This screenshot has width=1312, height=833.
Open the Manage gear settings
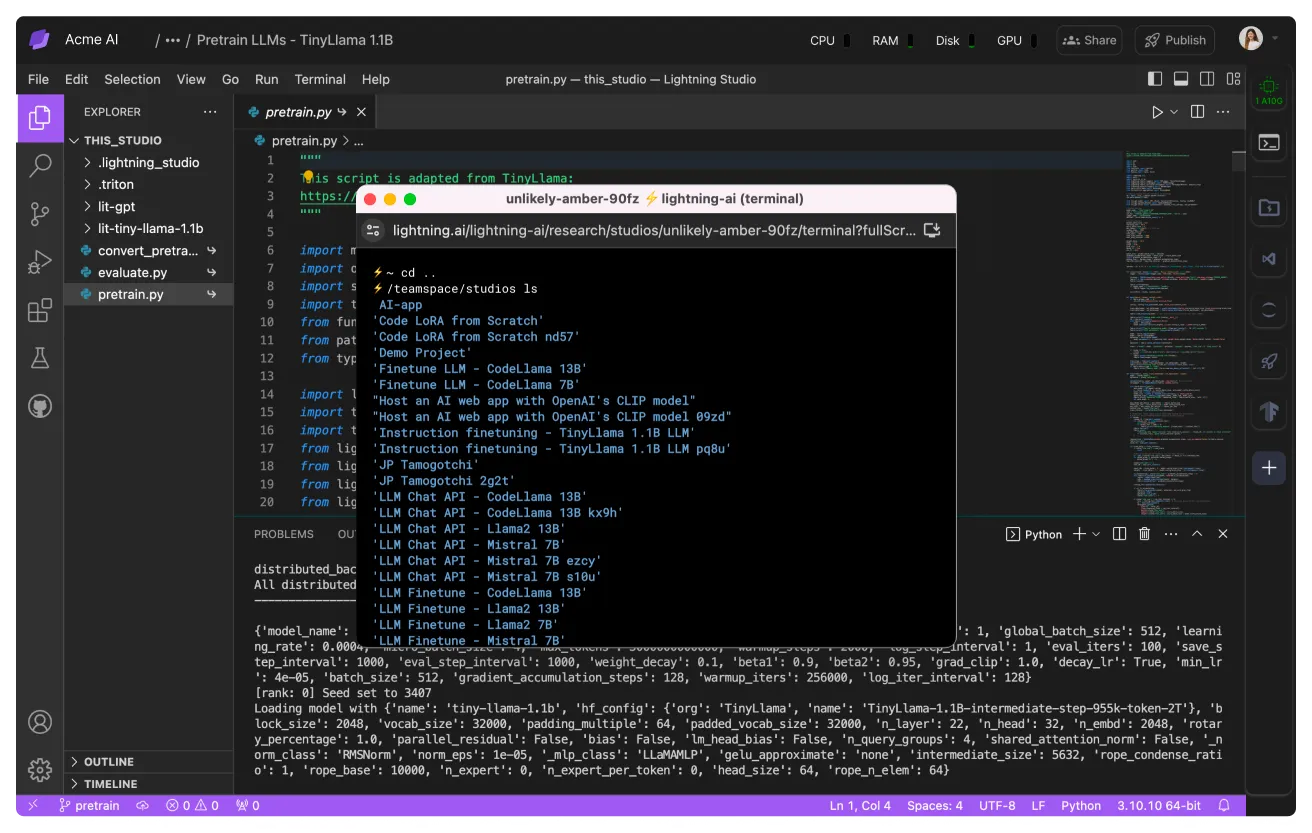pyautogui.click(x=40, y=769)
